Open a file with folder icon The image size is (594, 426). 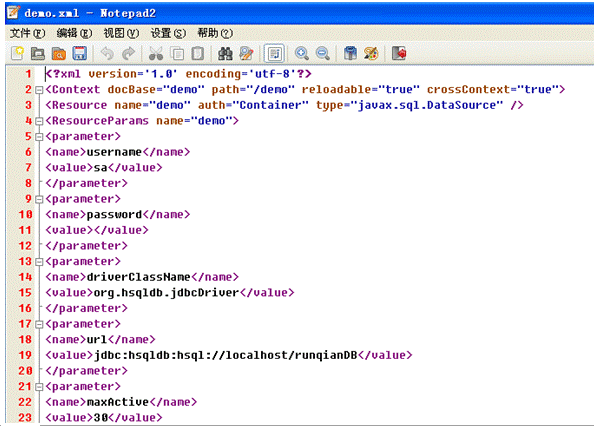click(38, 53)
